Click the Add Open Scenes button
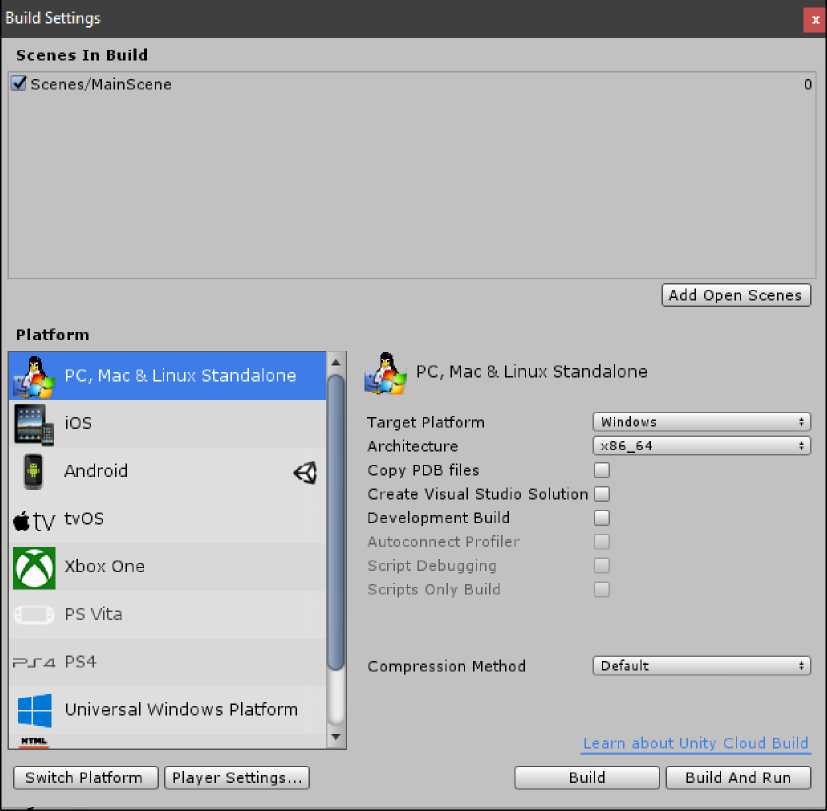 (736, 295)
